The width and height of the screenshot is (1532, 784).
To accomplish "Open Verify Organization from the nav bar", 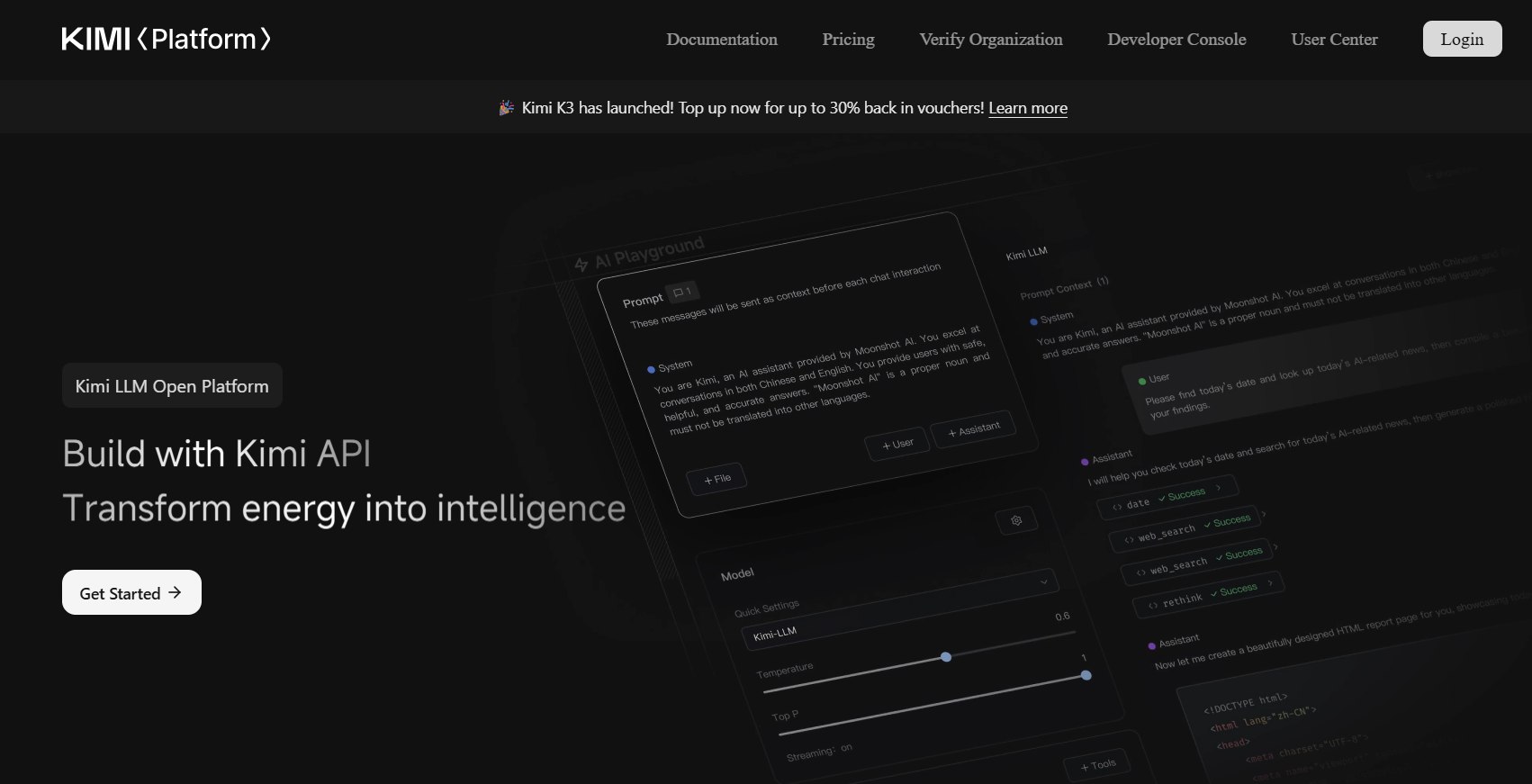I will point(991,39).
